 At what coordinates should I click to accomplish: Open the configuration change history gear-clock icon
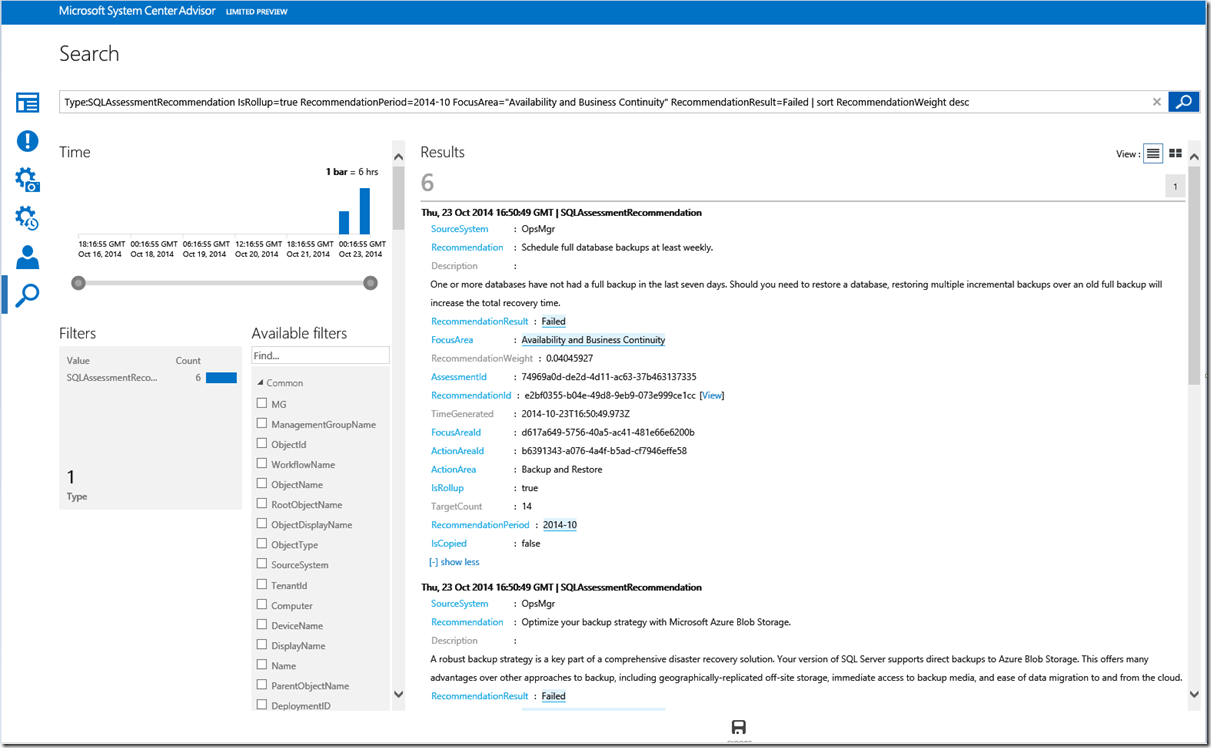[x=27, y=218]
